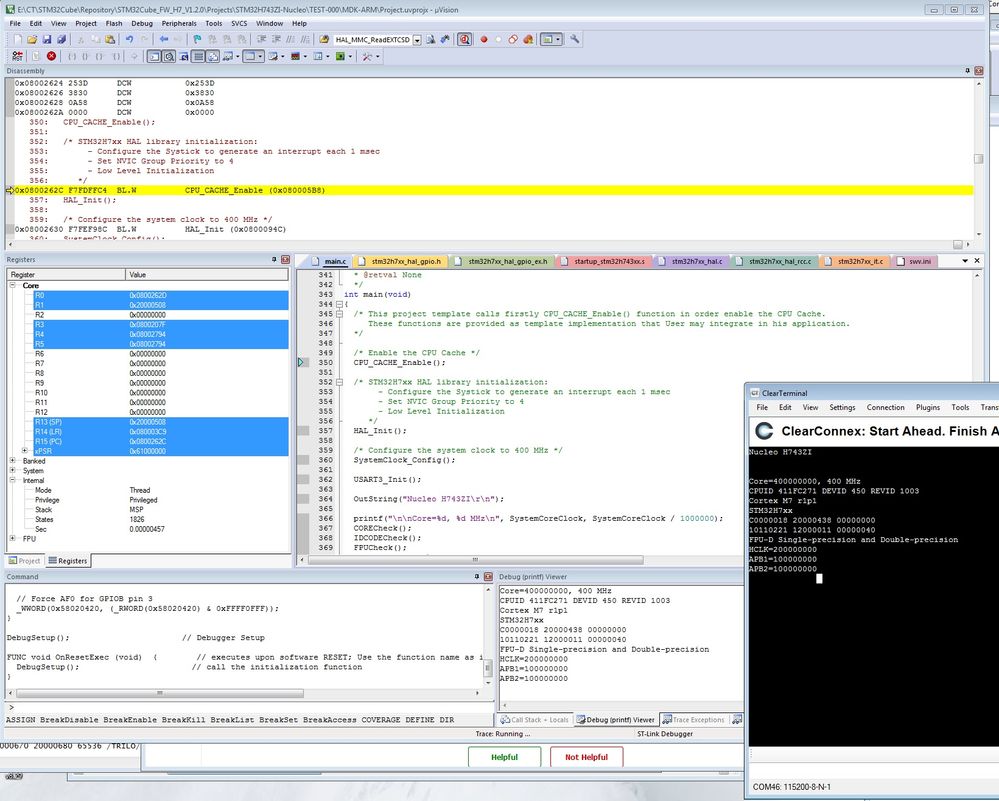Open the SVCS menu
999x801 pixels.
tap(239, 24)
